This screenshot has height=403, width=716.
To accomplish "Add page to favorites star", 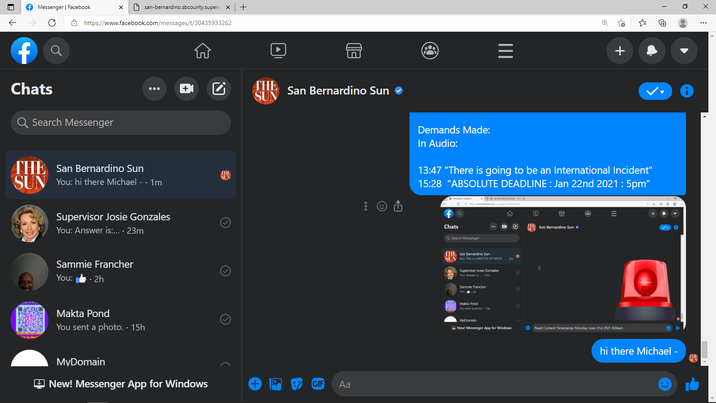I will tap(621, 23).
